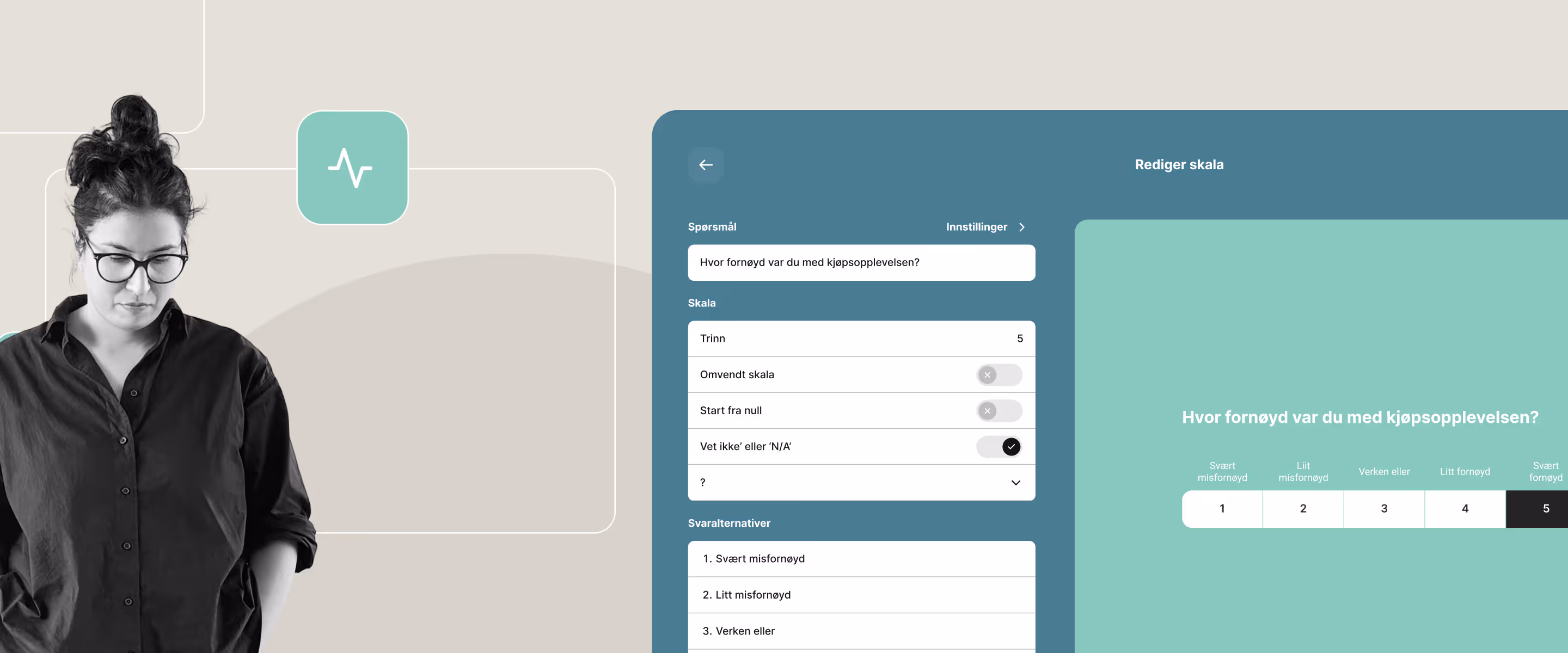This screenshot has height=653, width=1568.
Task: Edit answer option 2 Litt misfornøyd
Action: point(861,595)
